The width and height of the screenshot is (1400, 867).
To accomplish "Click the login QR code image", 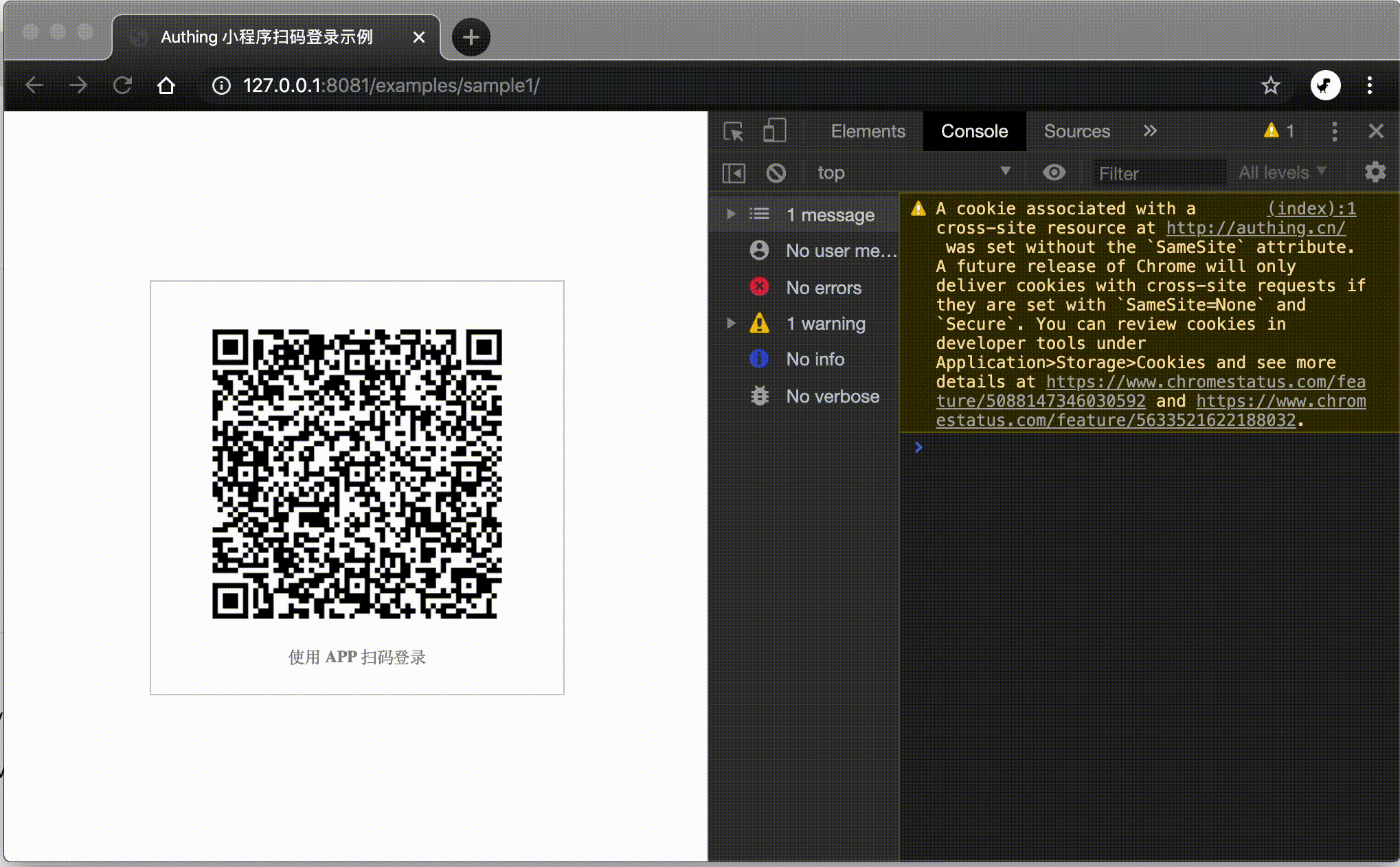I will [357, 473].
